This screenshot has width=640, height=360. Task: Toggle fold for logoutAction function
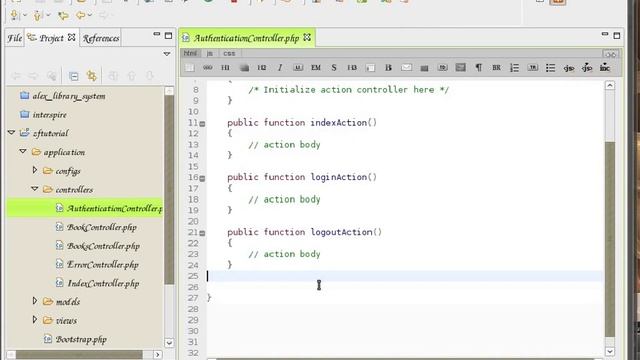(x=202, y=233)
